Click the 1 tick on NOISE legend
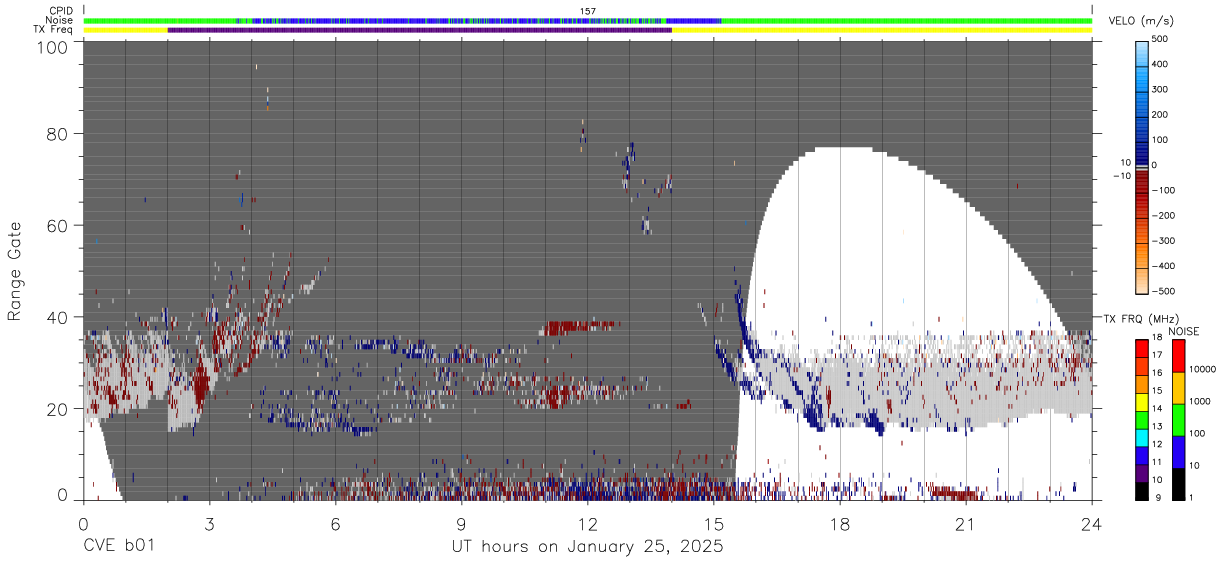The width and height of the screenshot is (1228, 567). (x=1192, y=497)
